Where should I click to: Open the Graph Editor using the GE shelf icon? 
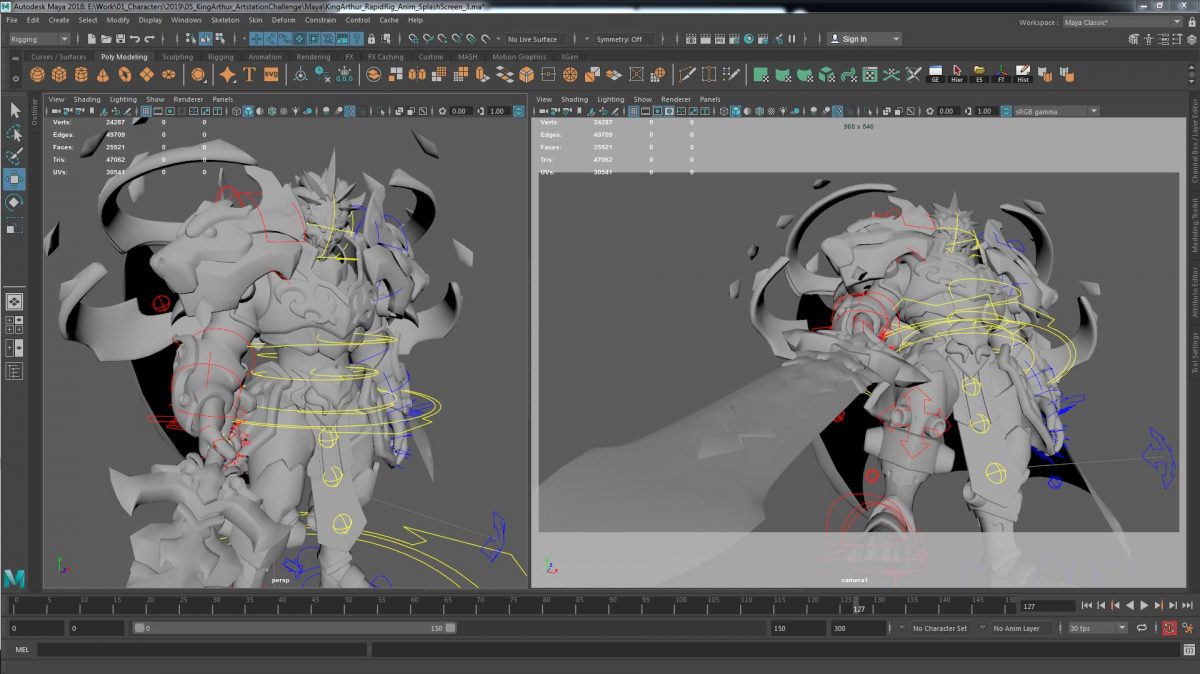click(x=935, y=72)
